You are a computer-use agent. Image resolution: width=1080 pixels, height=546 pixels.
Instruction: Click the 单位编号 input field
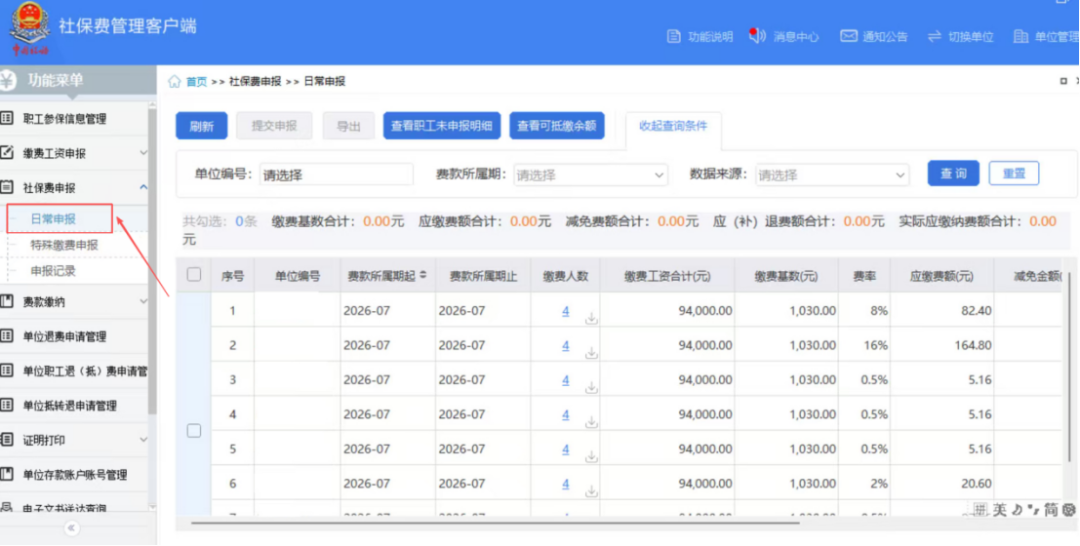(337, 175)
